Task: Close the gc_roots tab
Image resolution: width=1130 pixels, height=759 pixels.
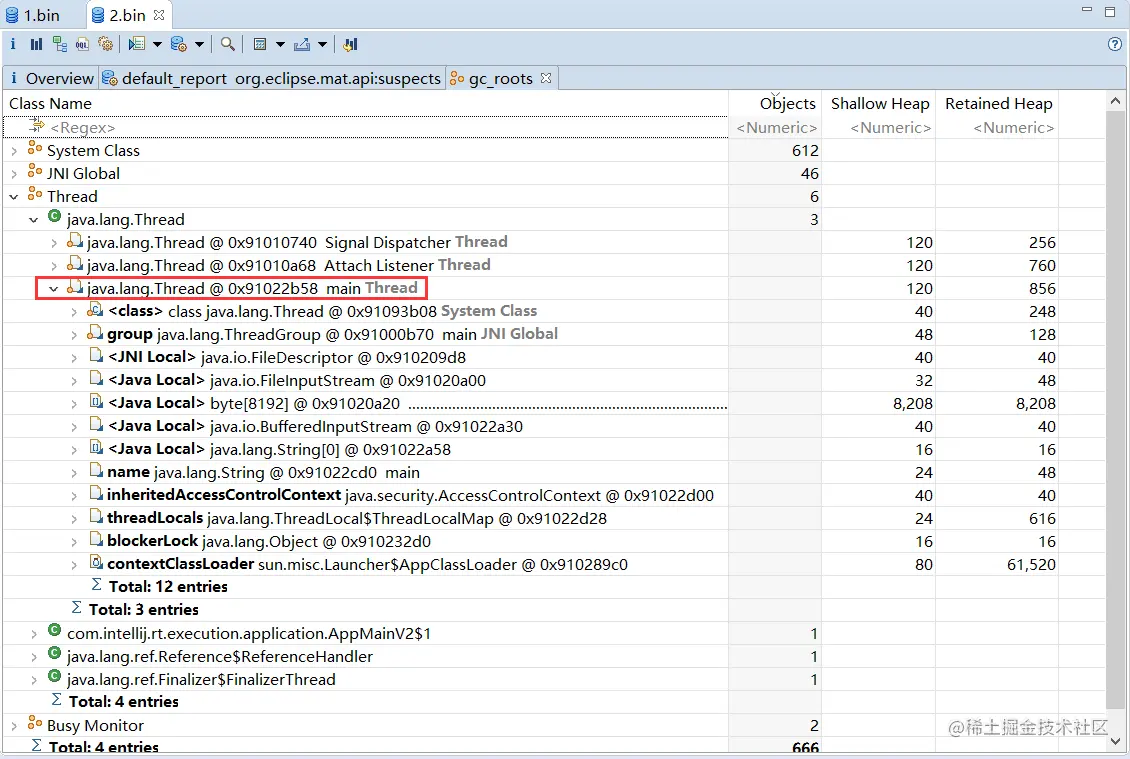Action: pyautogui.click(x=546, y=77)
